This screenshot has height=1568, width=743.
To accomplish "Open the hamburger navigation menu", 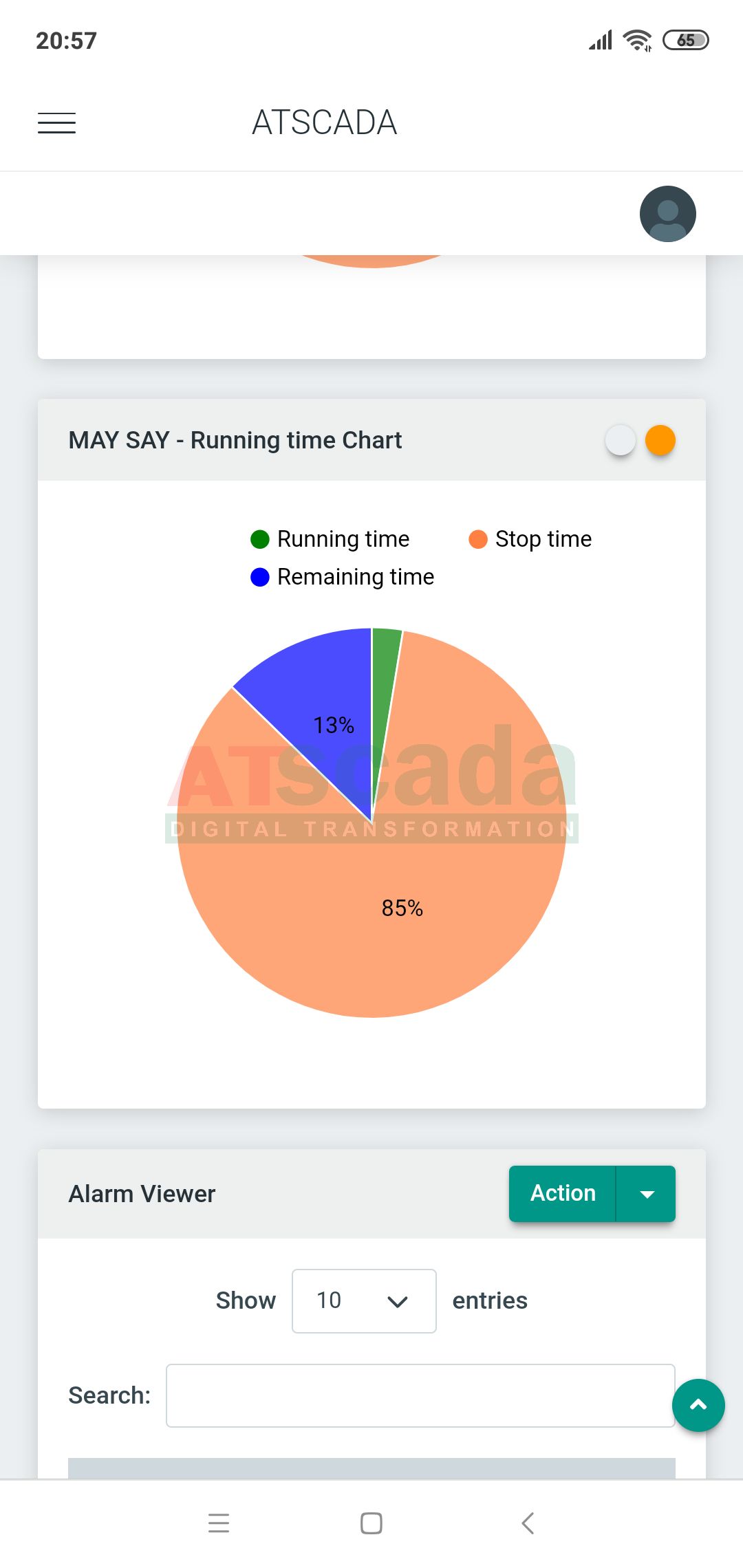I will coord(56,123).
